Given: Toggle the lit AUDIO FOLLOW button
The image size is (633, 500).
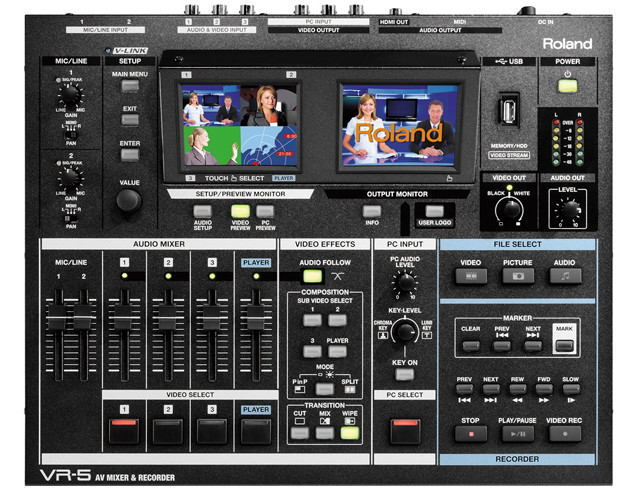Looking at the screenshot, I should point(312,276).
